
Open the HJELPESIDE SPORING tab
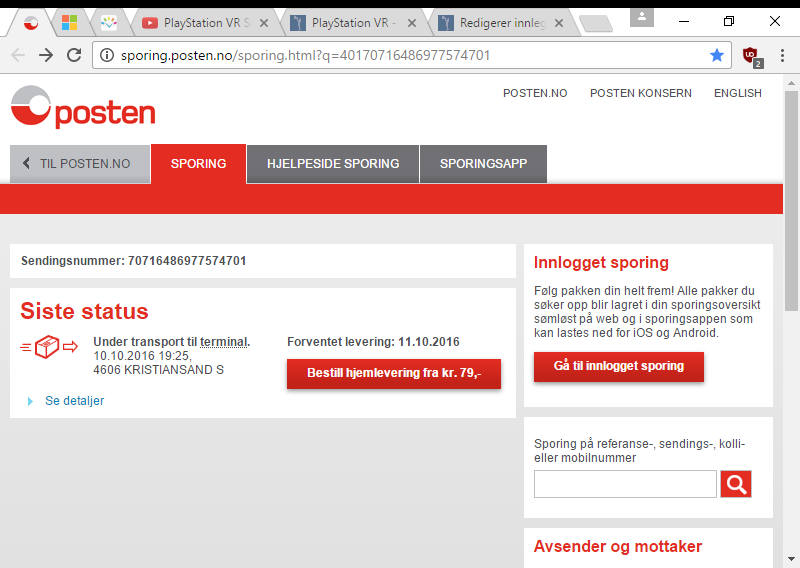333,164
